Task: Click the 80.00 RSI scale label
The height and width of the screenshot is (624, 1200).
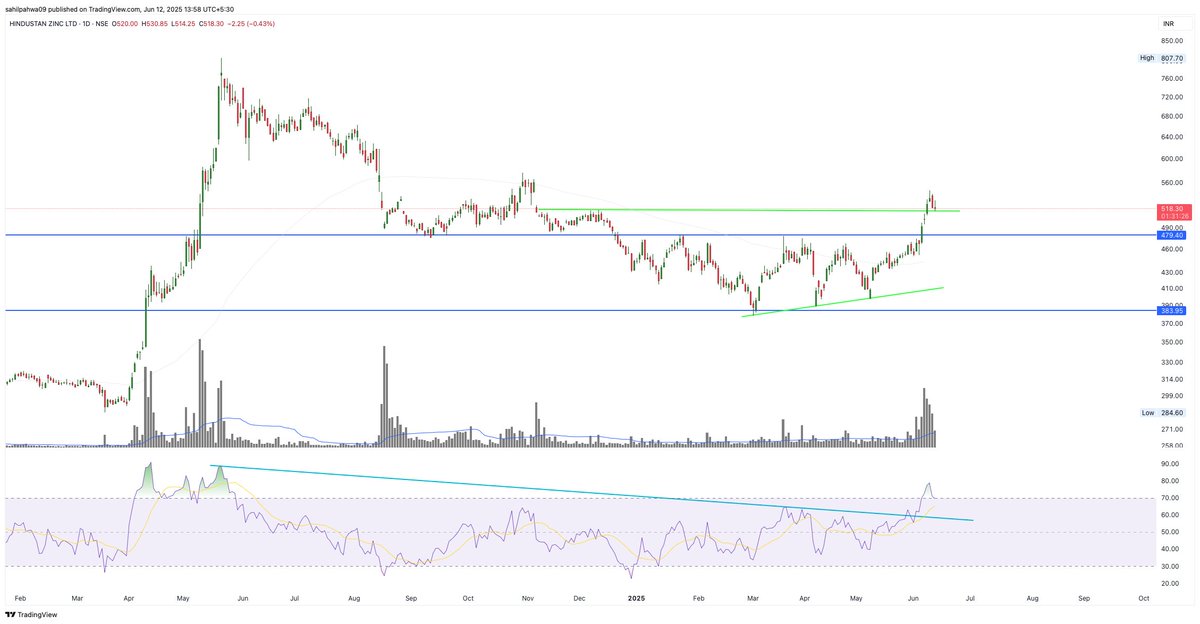Action: 1169,481
